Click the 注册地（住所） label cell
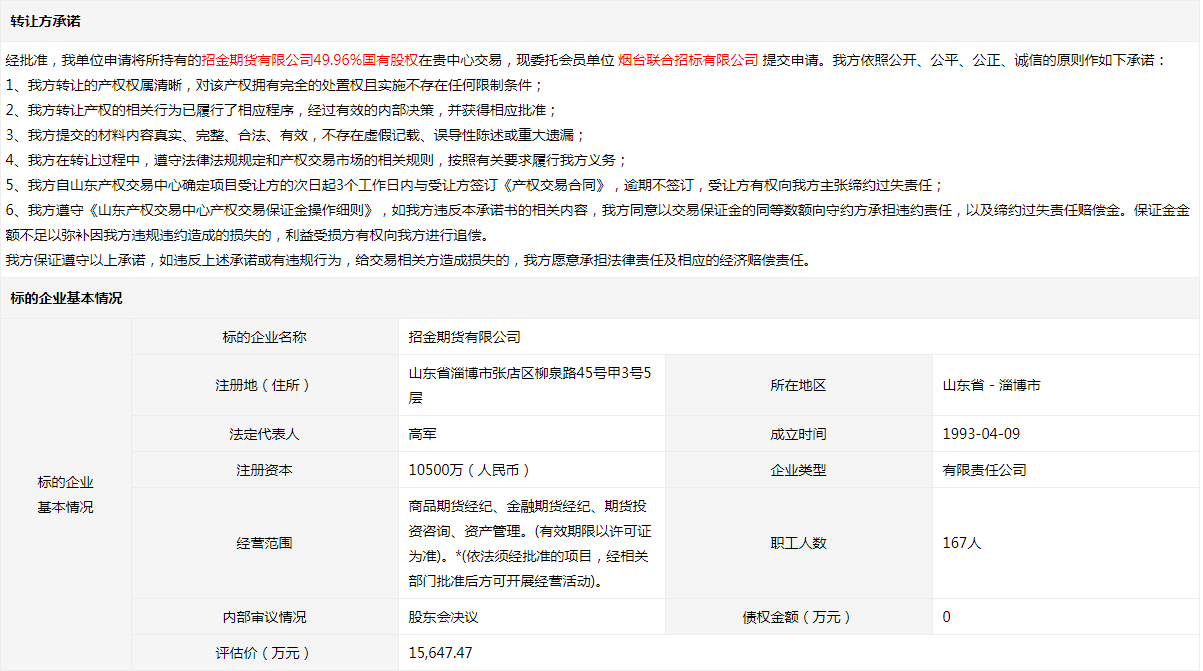The width and height of the screenshot is (1203, 671). [265, 385]
